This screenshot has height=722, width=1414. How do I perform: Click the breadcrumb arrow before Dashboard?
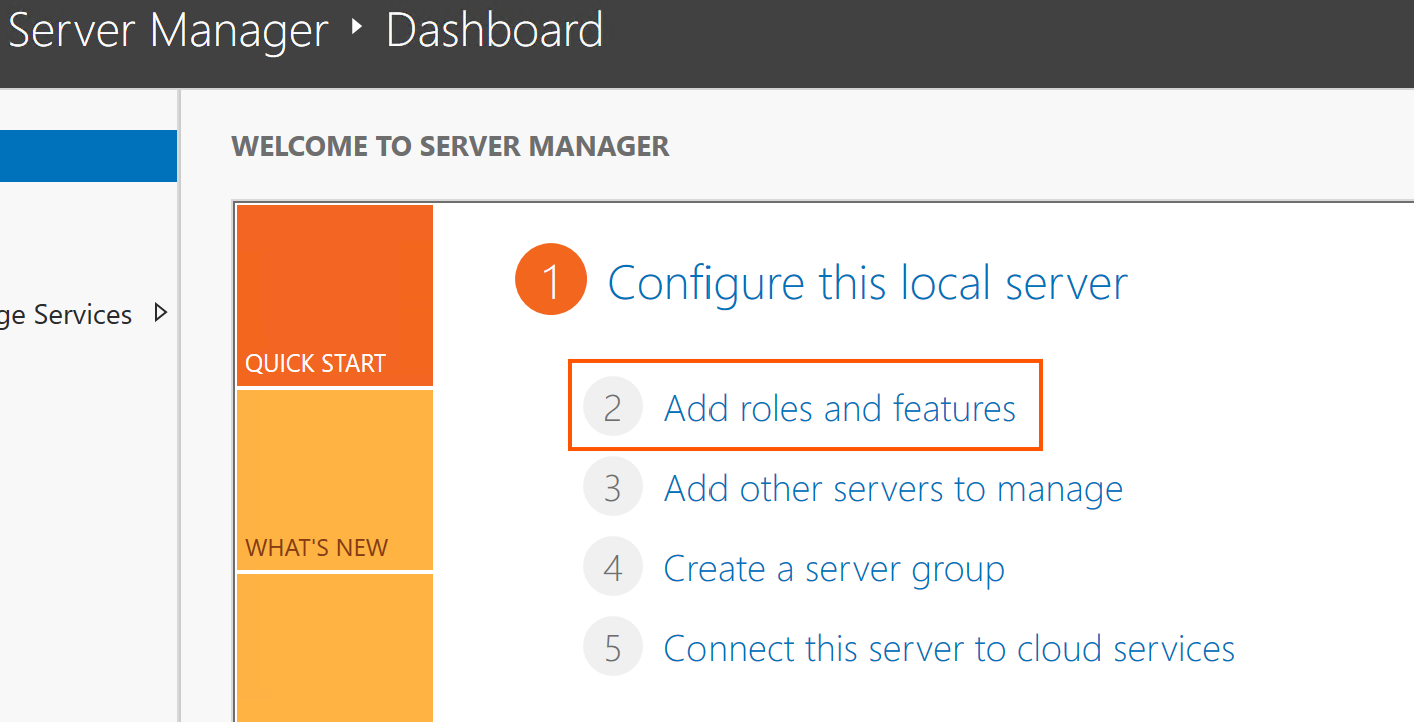[357, 28]
